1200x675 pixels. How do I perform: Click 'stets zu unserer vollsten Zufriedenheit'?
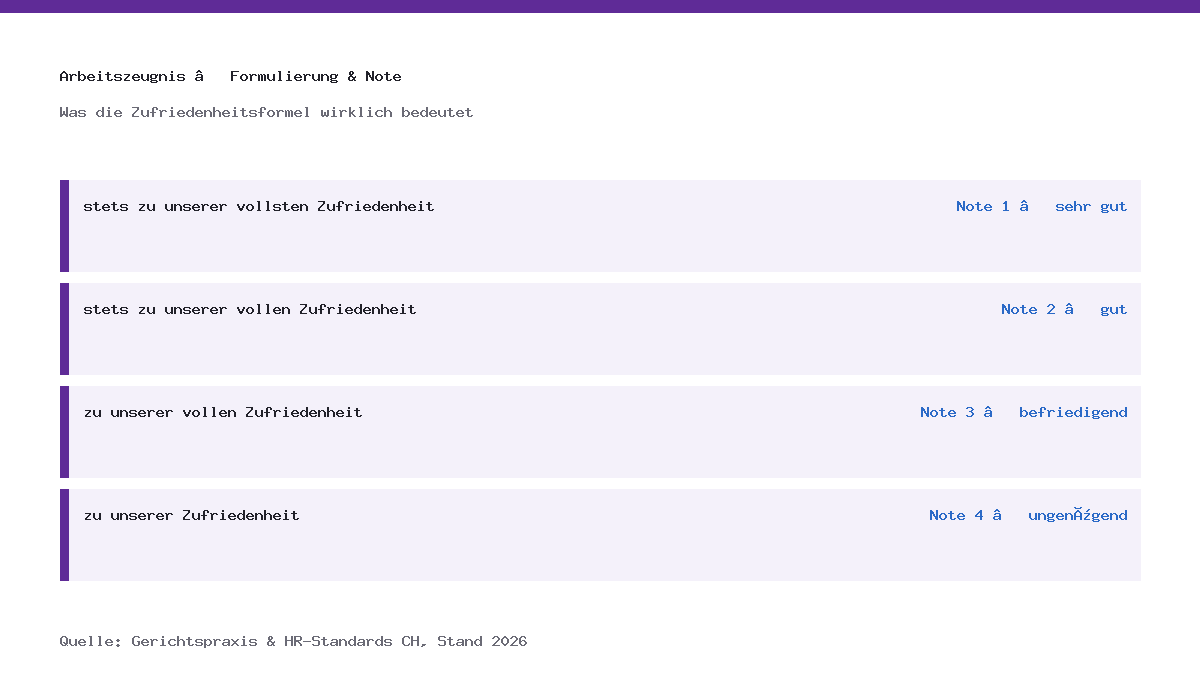(259, 206)
